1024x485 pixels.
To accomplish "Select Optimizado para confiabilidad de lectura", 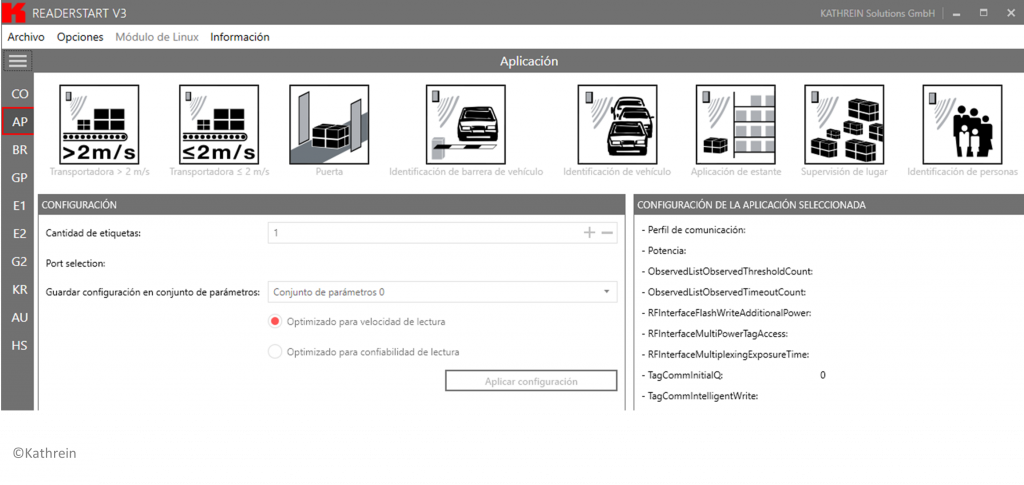I will tap(276, 352).
